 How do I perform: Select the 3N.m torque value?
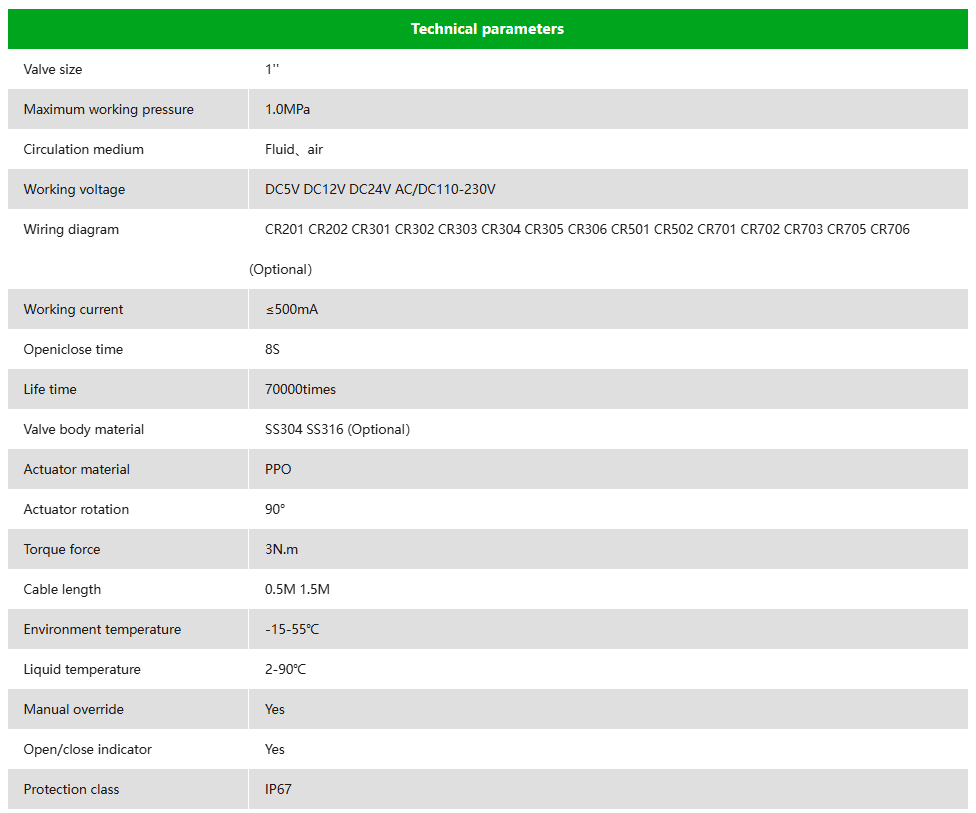click(281, 549)
